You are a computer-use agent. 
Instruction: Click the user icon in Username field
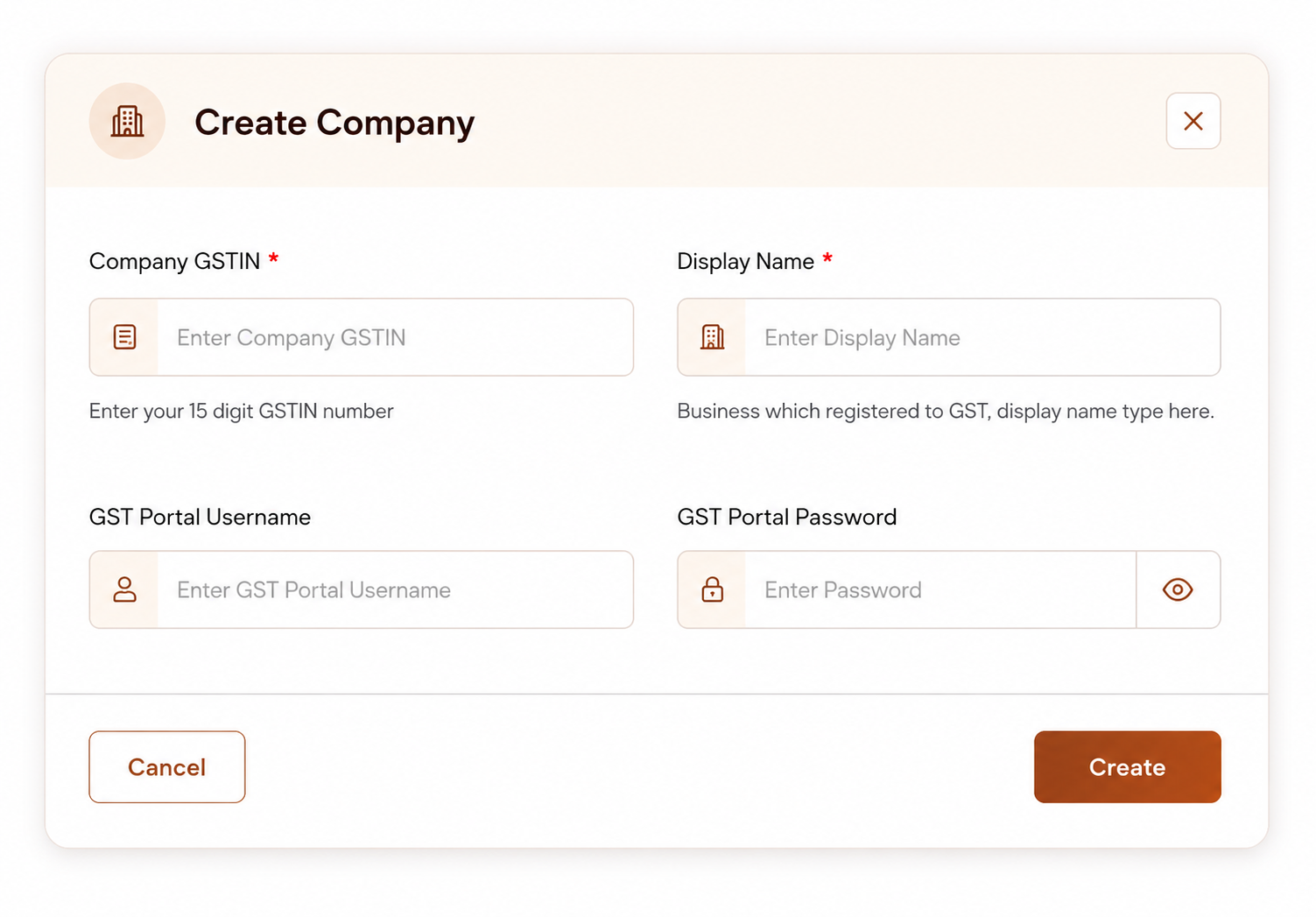tap(125, 589)
